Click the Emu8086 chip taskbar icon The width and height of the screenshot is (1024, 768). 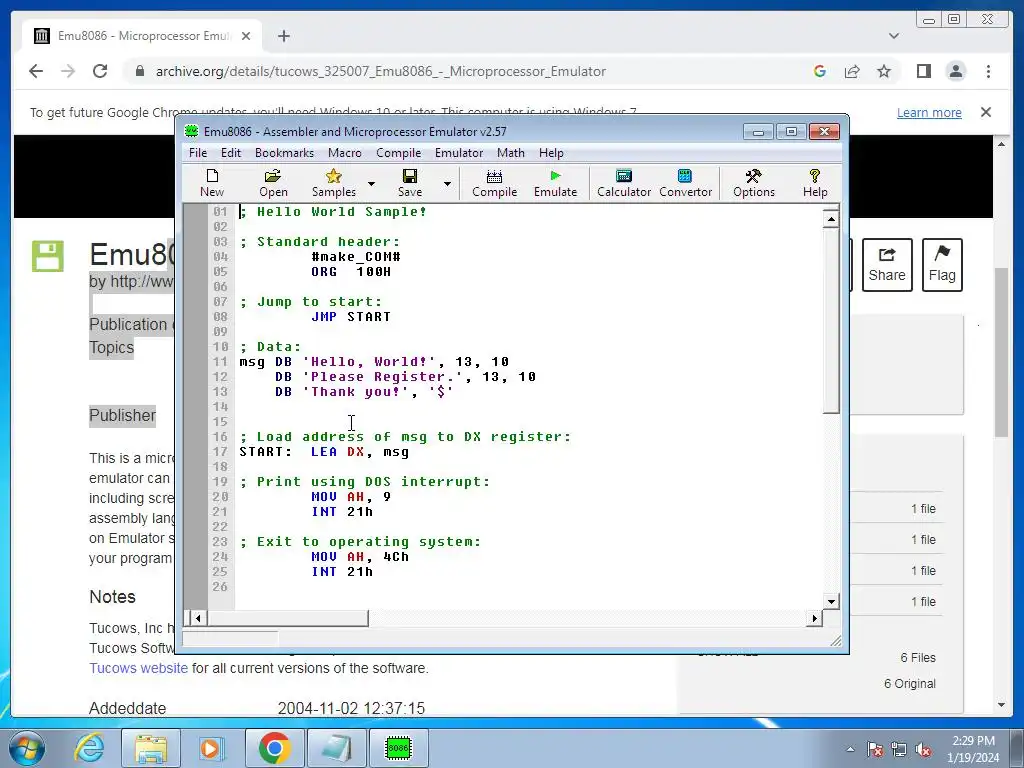pyautogui.click(x=398, y=748)
